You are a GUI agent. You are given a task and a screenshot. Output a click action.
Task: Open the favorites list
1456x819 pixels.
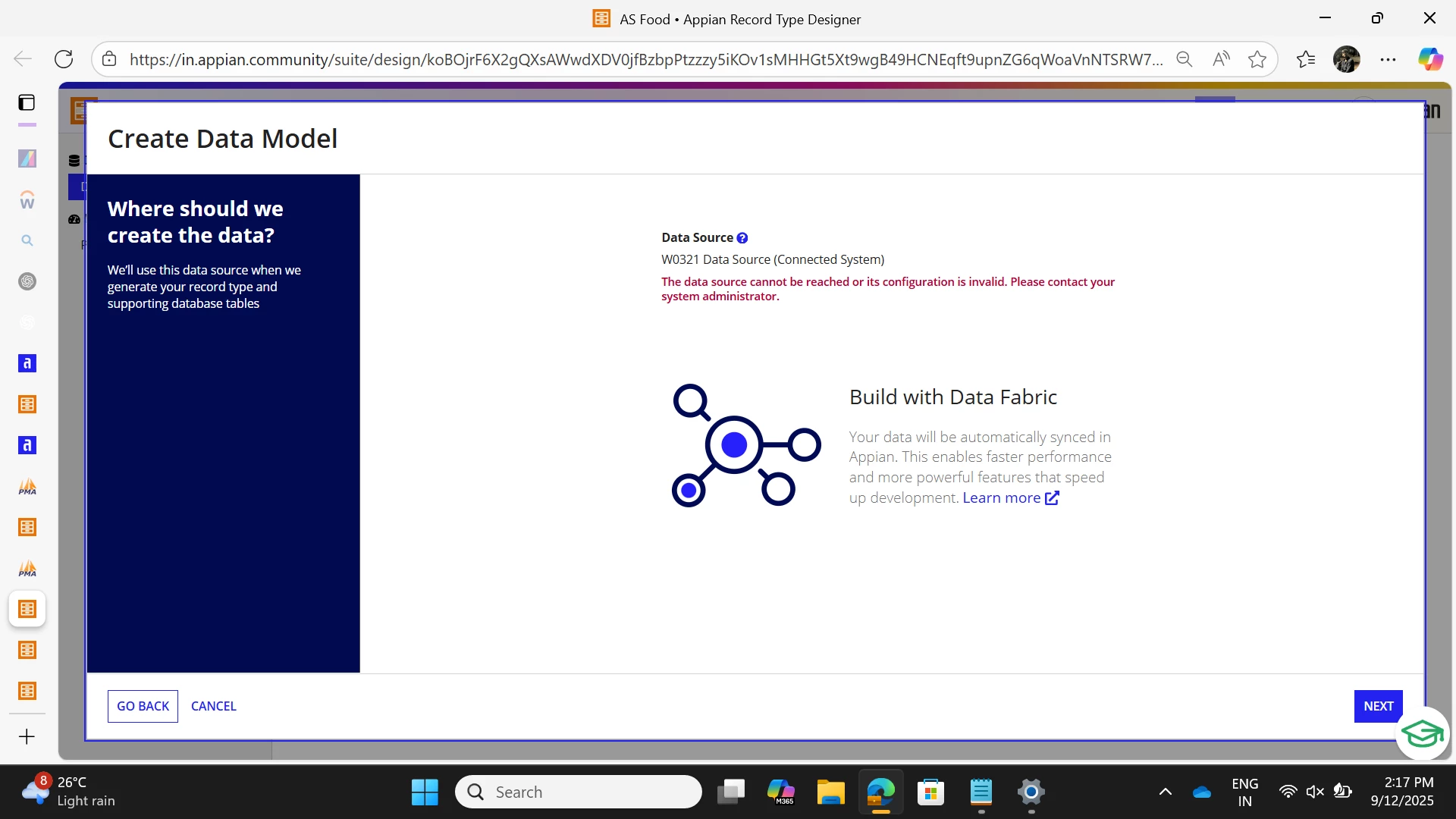(1306, 59)
